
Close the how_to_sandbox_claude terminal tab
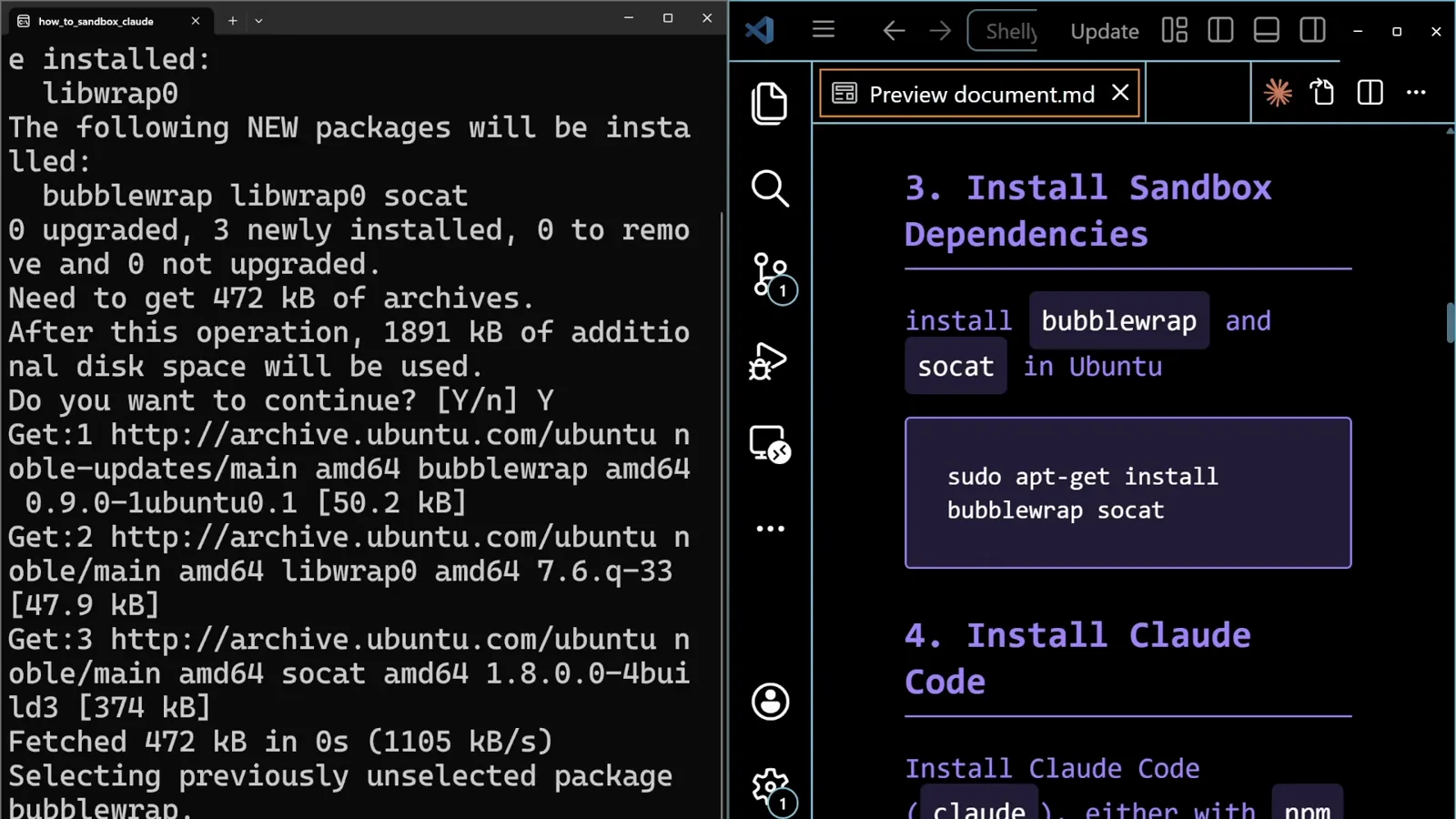[195, 20]
